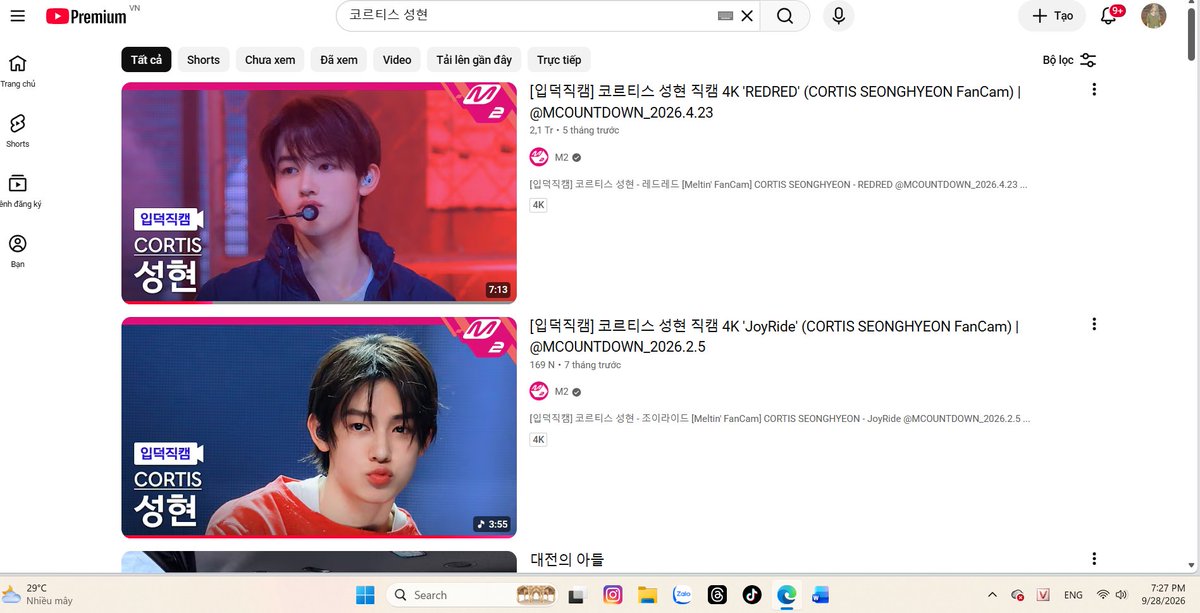Open the JoyRide fancam thumbnail
Screen dimensions: 1200x613
pyautogui.click(x=319, y=428)
